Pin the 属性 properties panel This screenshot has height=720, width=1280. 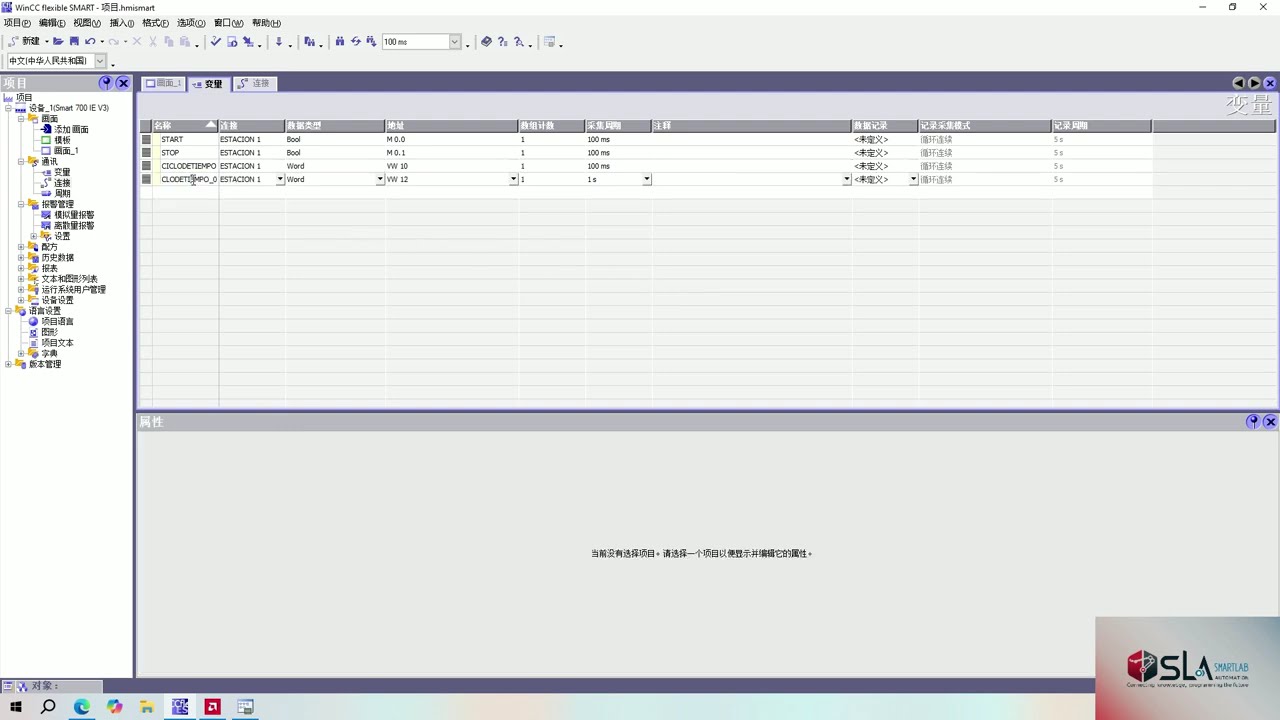tap(1253, 422)
